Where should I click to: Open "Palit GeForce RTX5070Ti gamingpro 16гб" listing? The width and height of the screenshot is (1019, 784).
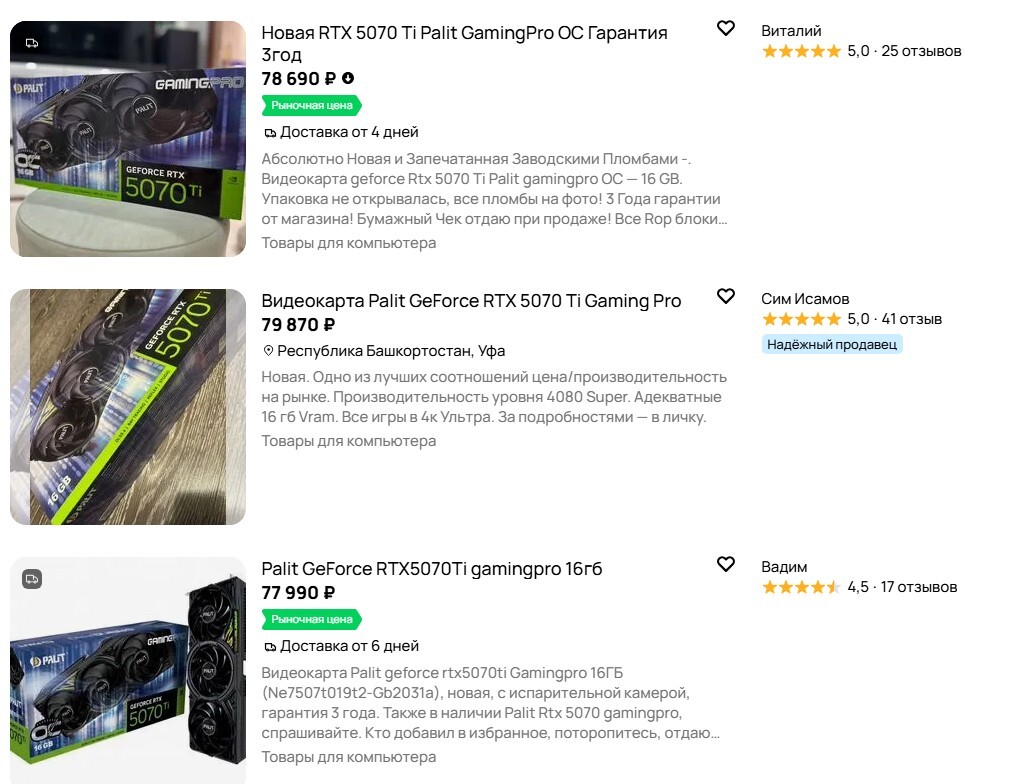tap(432, 569)
